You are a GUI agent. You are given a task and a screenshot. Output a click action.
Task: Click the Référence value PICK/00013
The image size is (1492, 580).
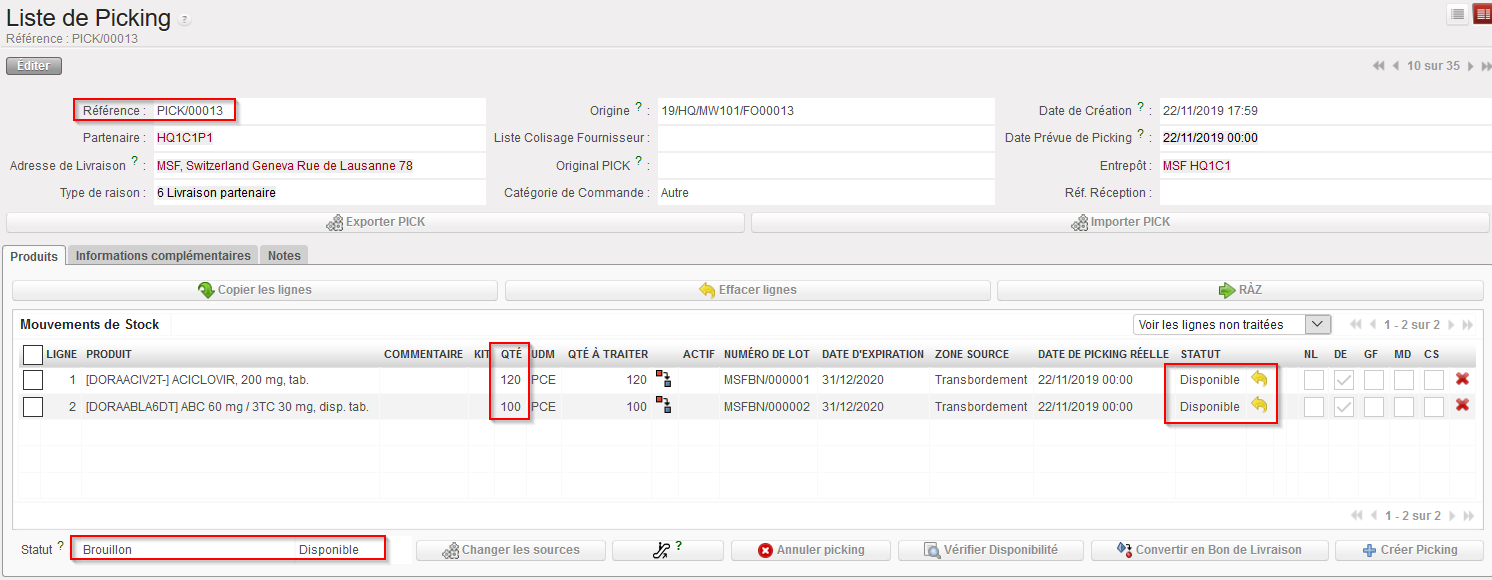190,111
